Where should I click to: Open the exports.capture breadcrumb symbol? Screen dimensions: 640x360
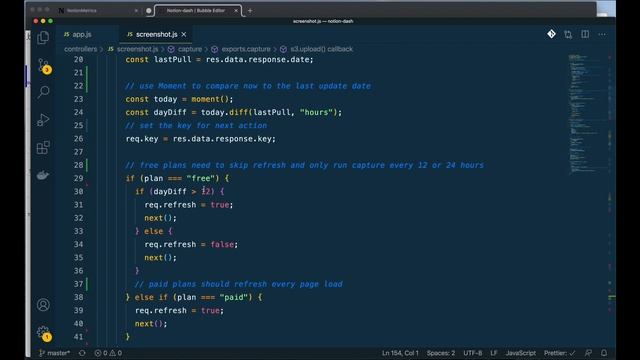point(241,49)
